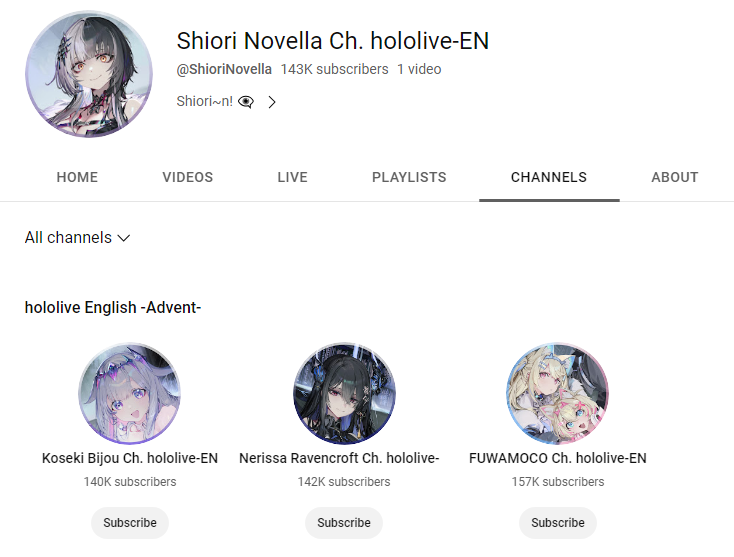Expand channel description with right chevron
The height and width of the screenshot is (557, 734).
pyautogui.click(x=272, y=102)
